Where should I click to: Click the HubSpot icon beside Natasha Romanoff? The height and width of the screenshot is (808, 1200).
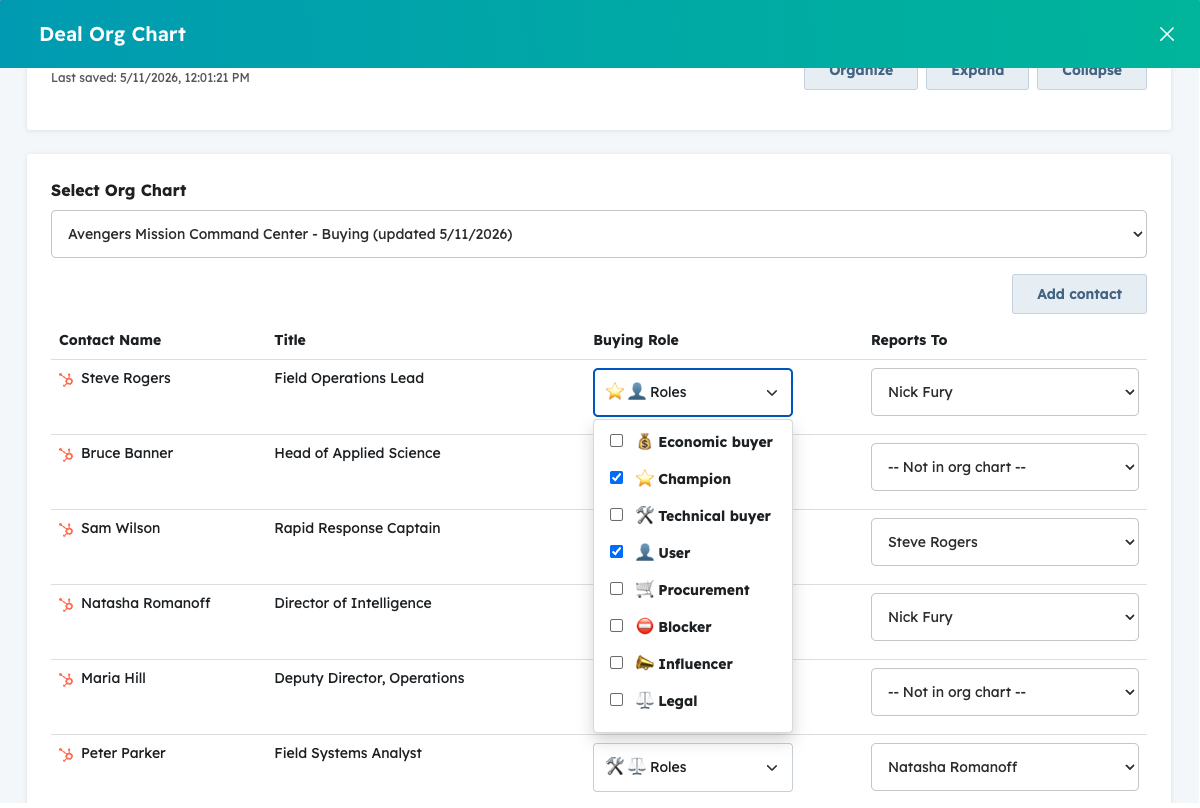click(x=66, y=605)
